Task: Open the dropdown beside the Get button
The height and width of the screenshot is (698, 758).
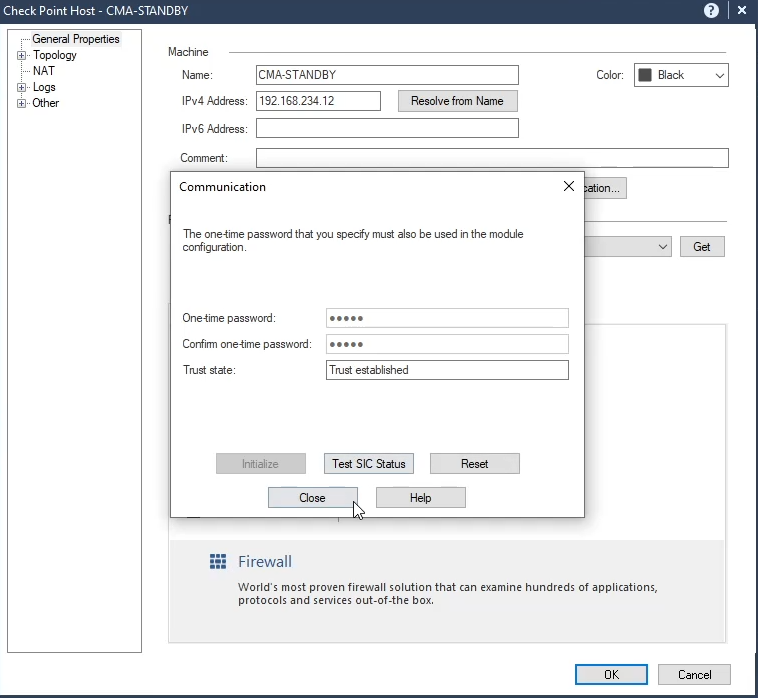Action: tap(663, 246)
